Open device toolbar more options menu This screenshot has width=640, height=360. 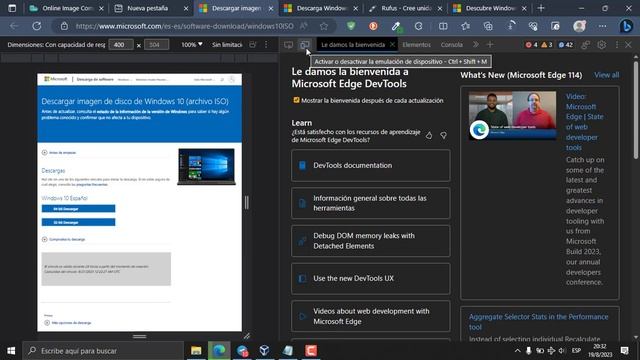266,44
